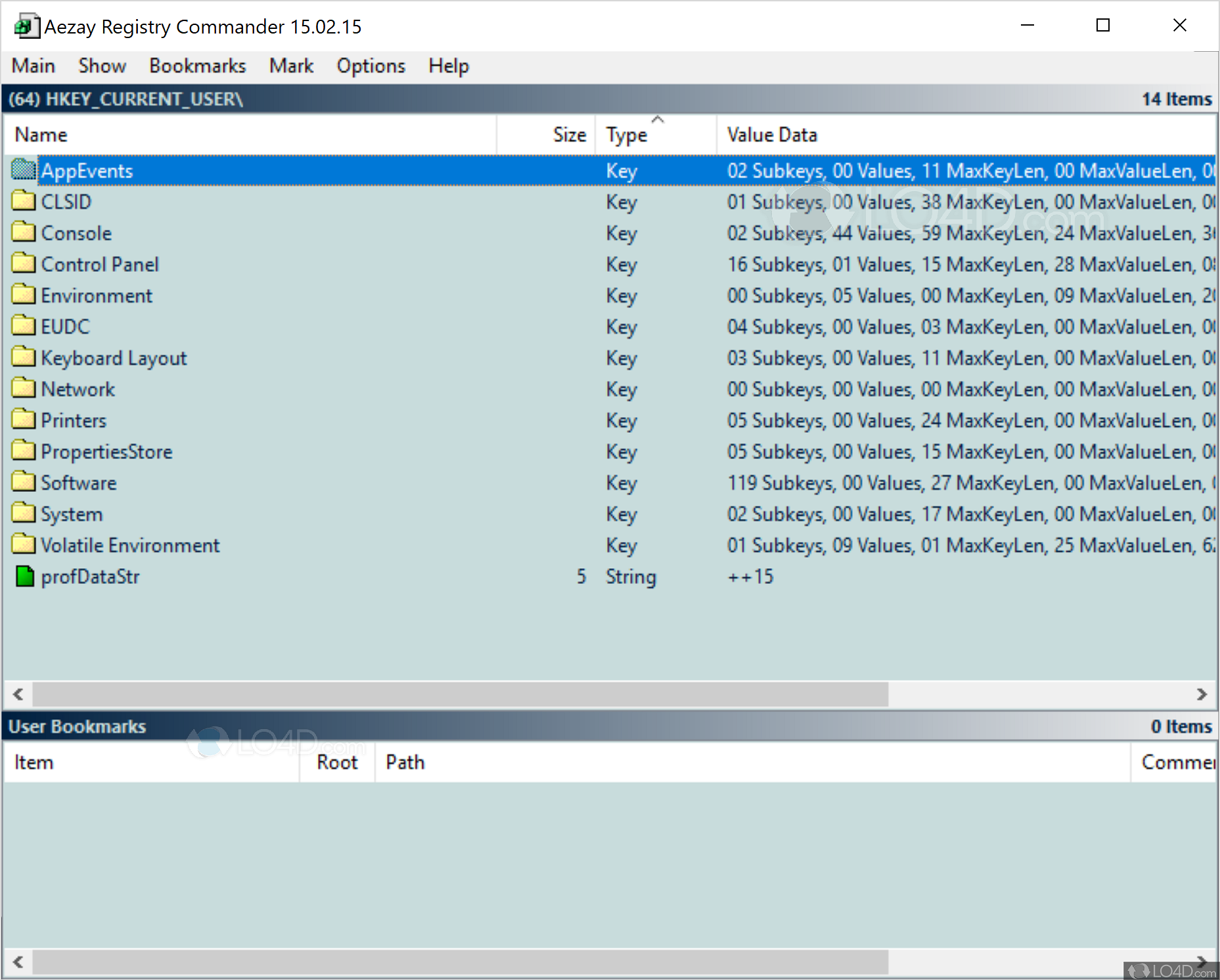Sort by the Name column header
Image resolution: width=1220 pixels, height=980 pixels.
pyautogui.click(x=41, y=134)
